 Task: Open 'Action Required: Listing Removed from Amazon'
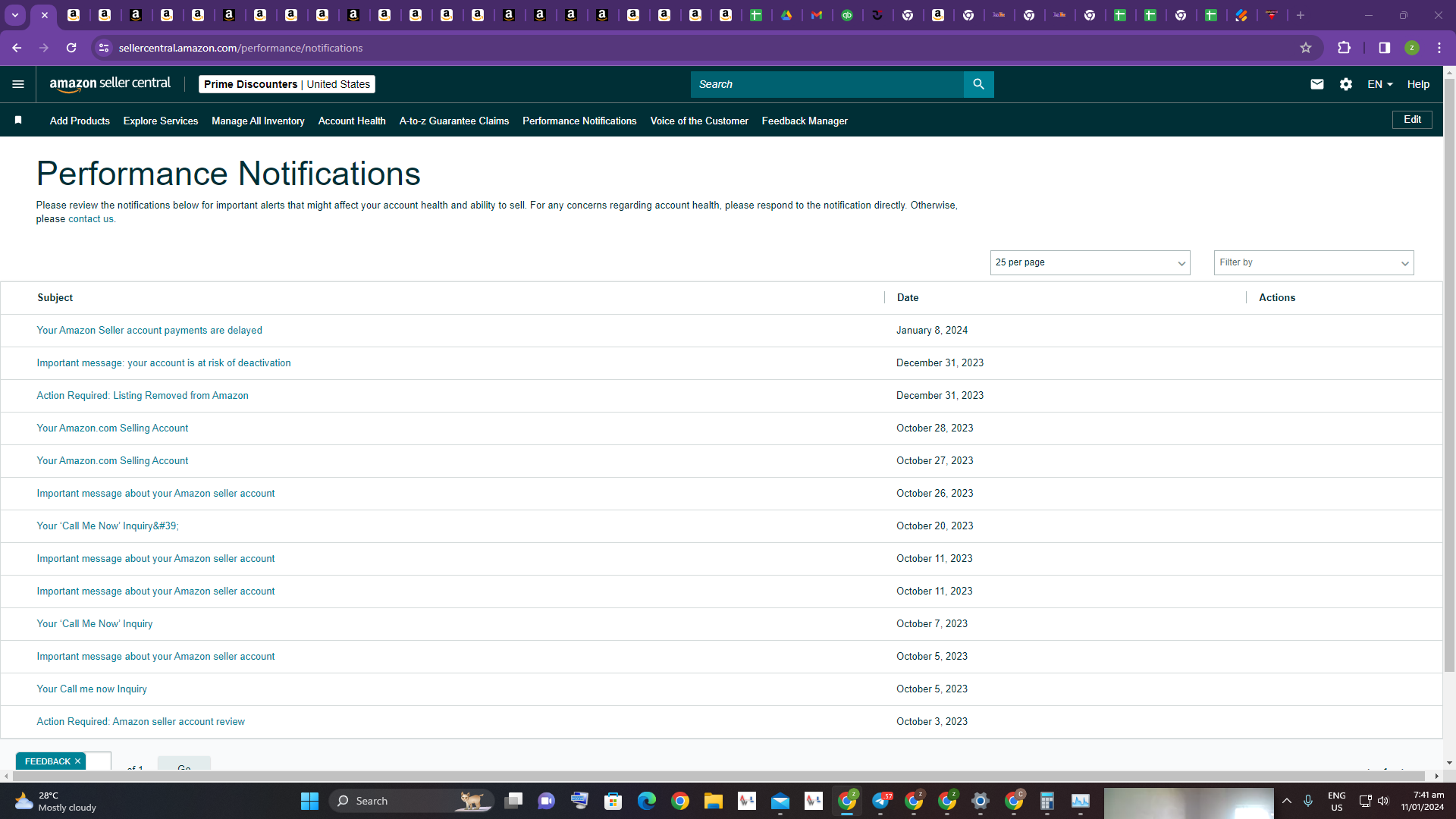coord(143,396)
